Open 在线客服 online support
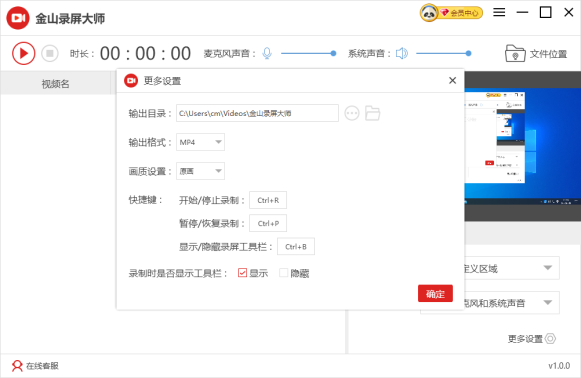581x378 pixels. coord(35,366)
